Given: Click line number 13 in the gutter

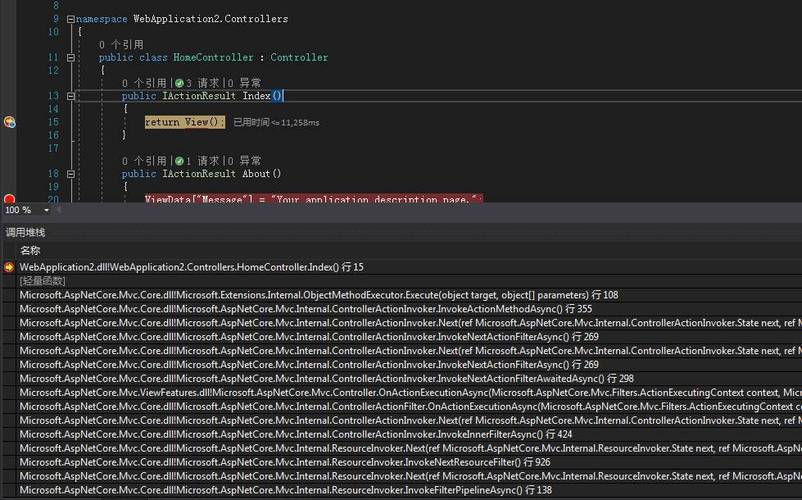Looking at the screenshot, I should 53,96.
